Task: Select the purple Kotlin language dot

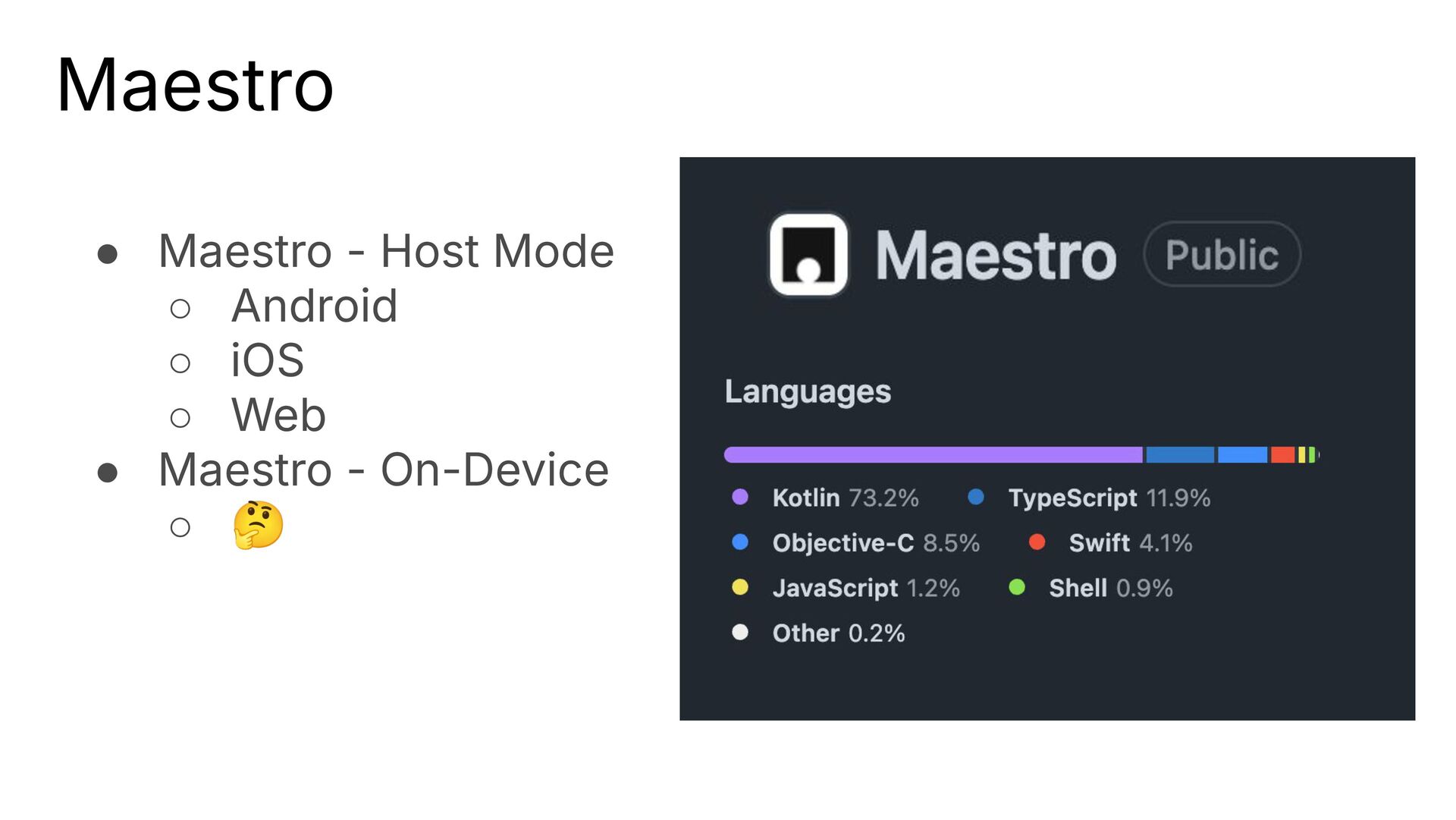Action: tap(740, 497)
